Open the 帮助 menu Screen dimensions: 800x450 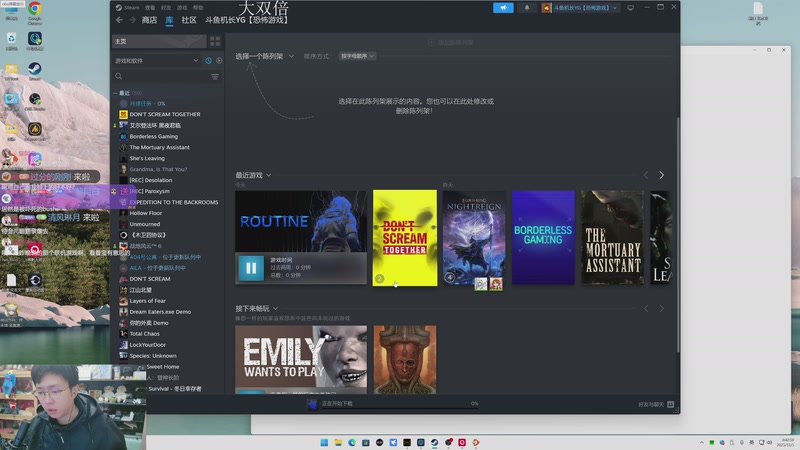pos(198,8)
